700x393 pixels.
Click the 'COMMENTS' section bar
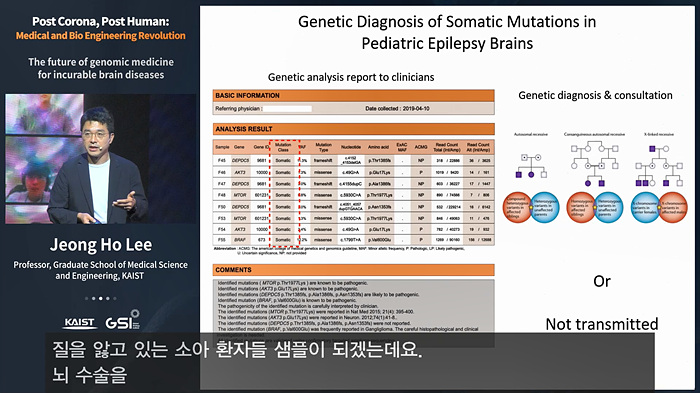click(354, 270)
